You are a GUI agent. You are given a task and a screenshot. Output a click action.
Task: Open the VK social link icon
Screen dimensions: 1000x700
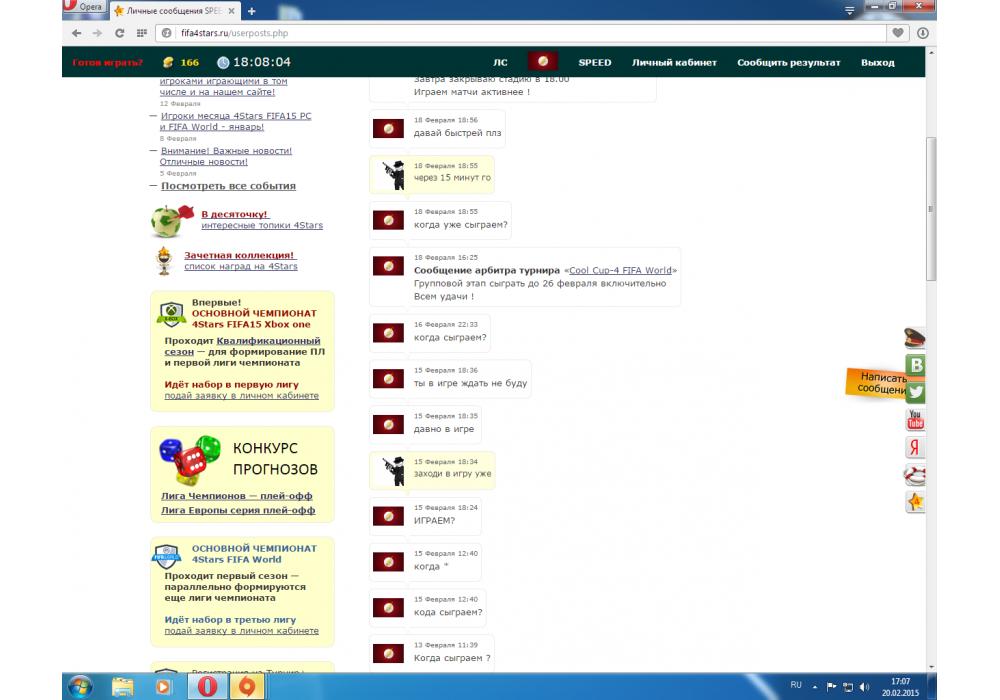(915, 366)
